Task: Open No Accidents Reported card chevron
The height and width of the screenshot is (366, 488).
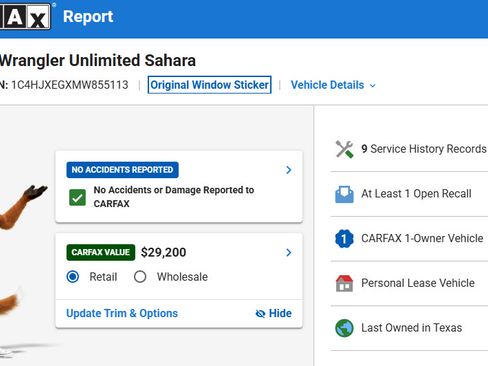Action: (x=289, y=170)
